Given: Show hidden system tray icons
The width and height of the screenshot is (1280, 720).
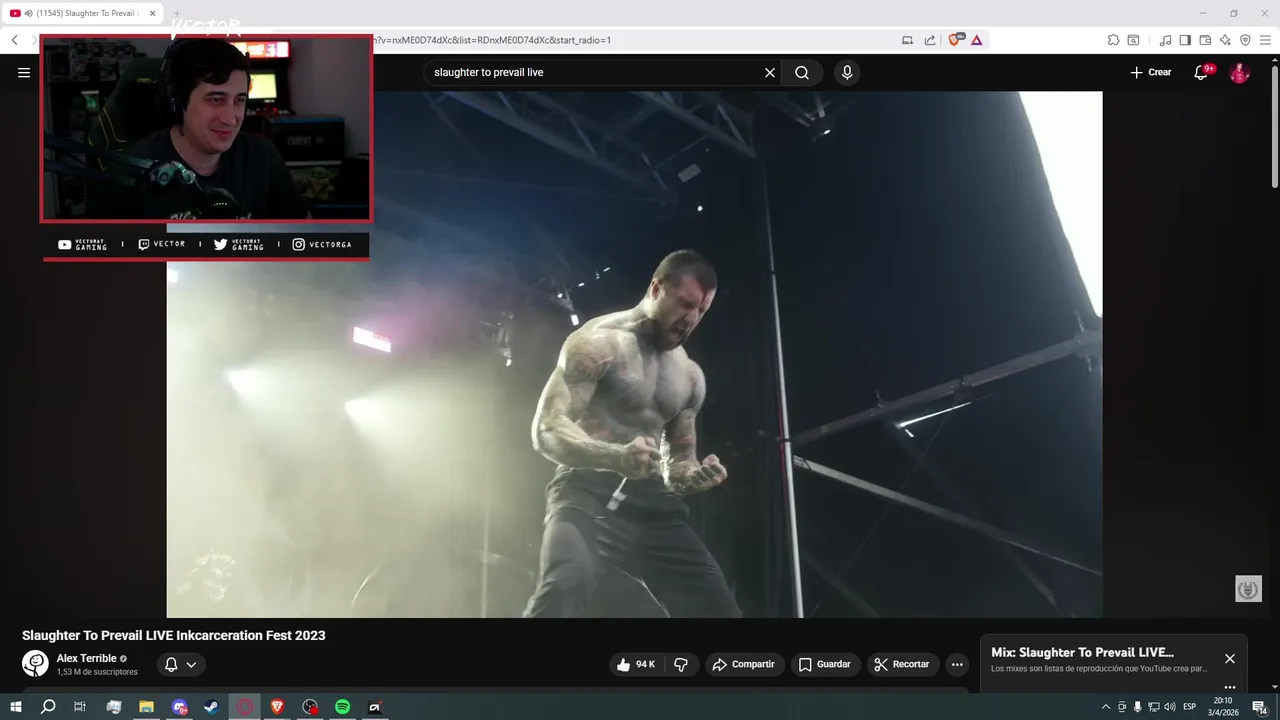Looking at the screenshot, I should [1105, 707].
